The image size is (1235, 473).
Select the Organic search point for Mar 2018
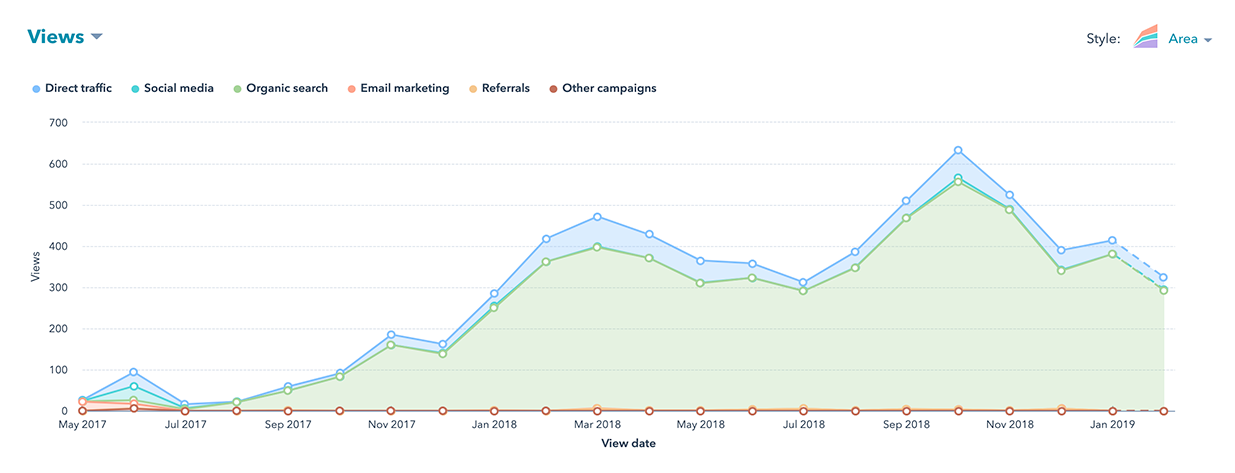point(597,246)
